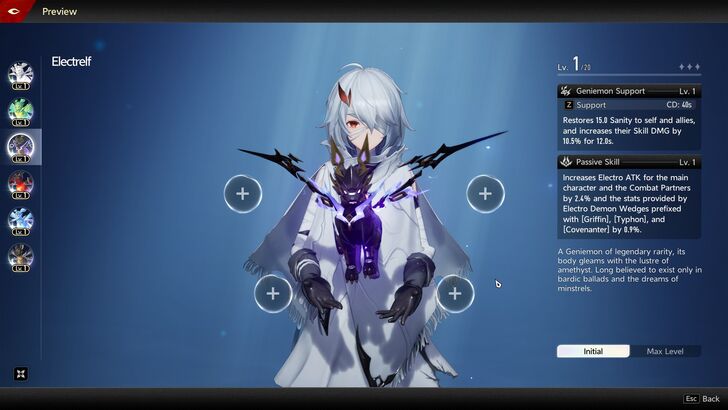Select the blue Geniemon in the sidebar

[x=20, y=221]
